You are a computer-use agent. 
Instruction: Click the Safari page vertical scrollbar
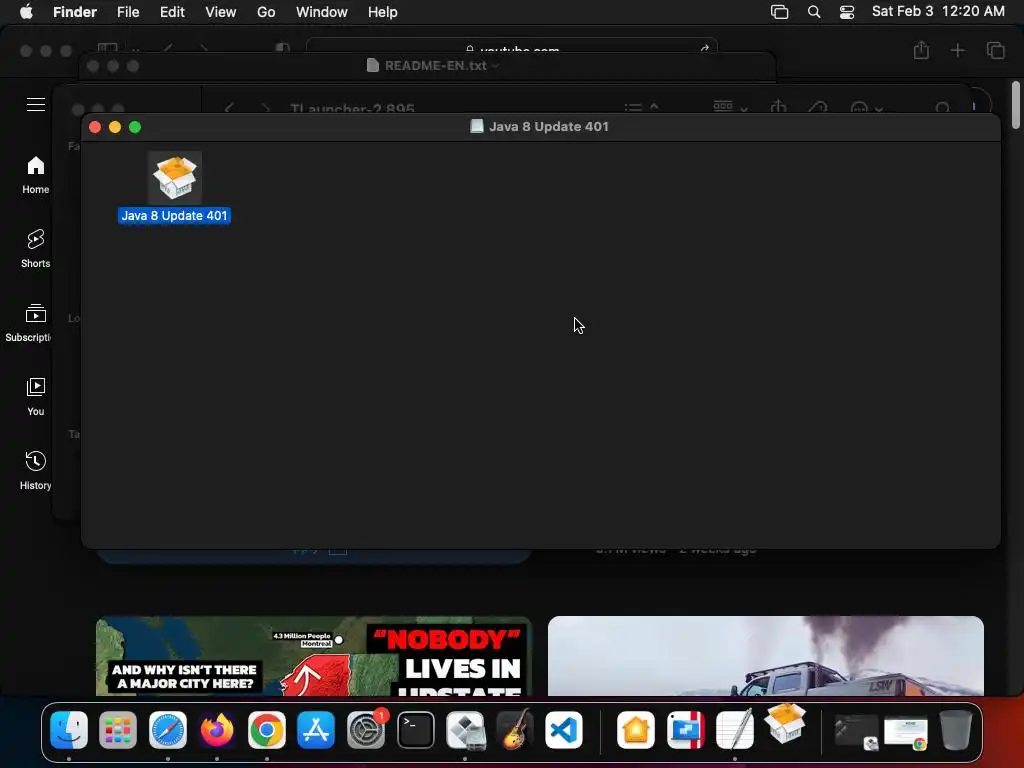point(1016,104)
